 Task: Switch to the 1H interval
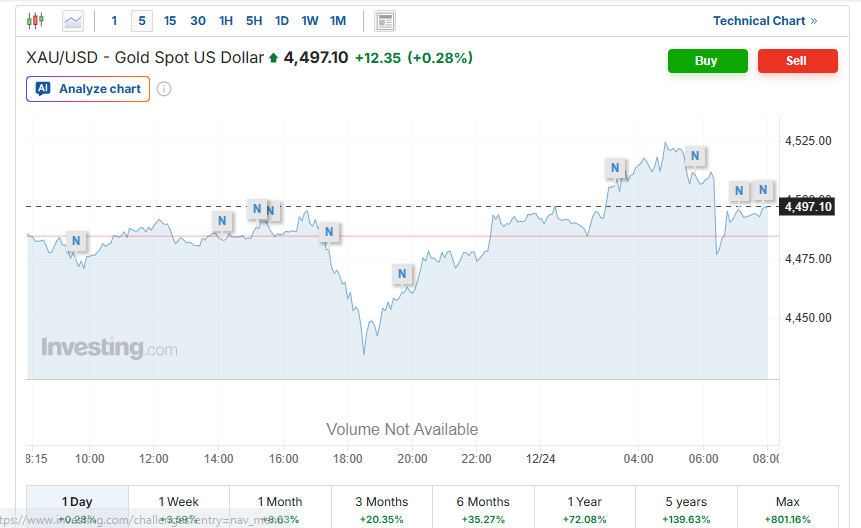[226, 21]
